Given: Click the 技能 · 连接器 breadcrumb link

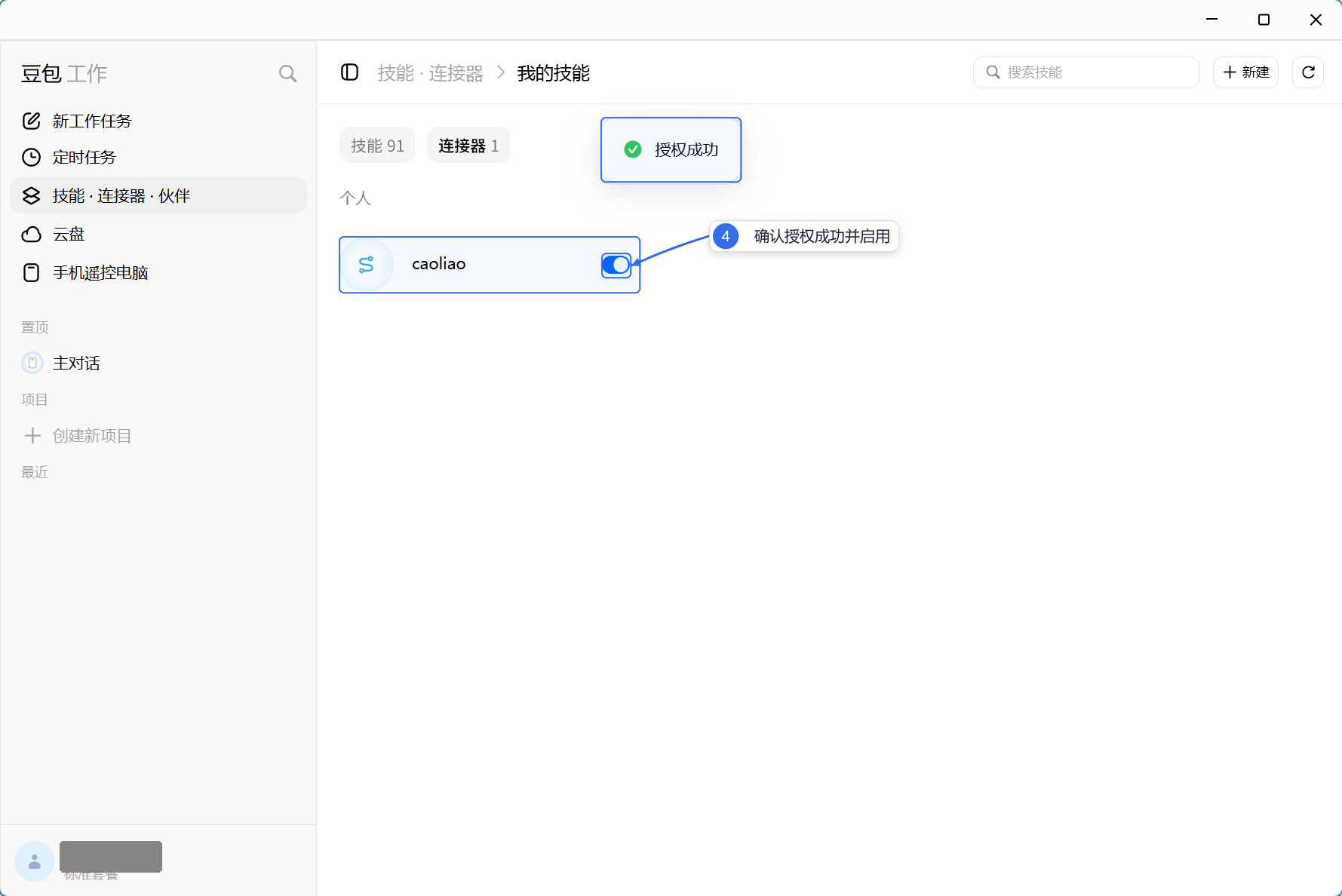Looking at the screenshot, I should [430, 73].
